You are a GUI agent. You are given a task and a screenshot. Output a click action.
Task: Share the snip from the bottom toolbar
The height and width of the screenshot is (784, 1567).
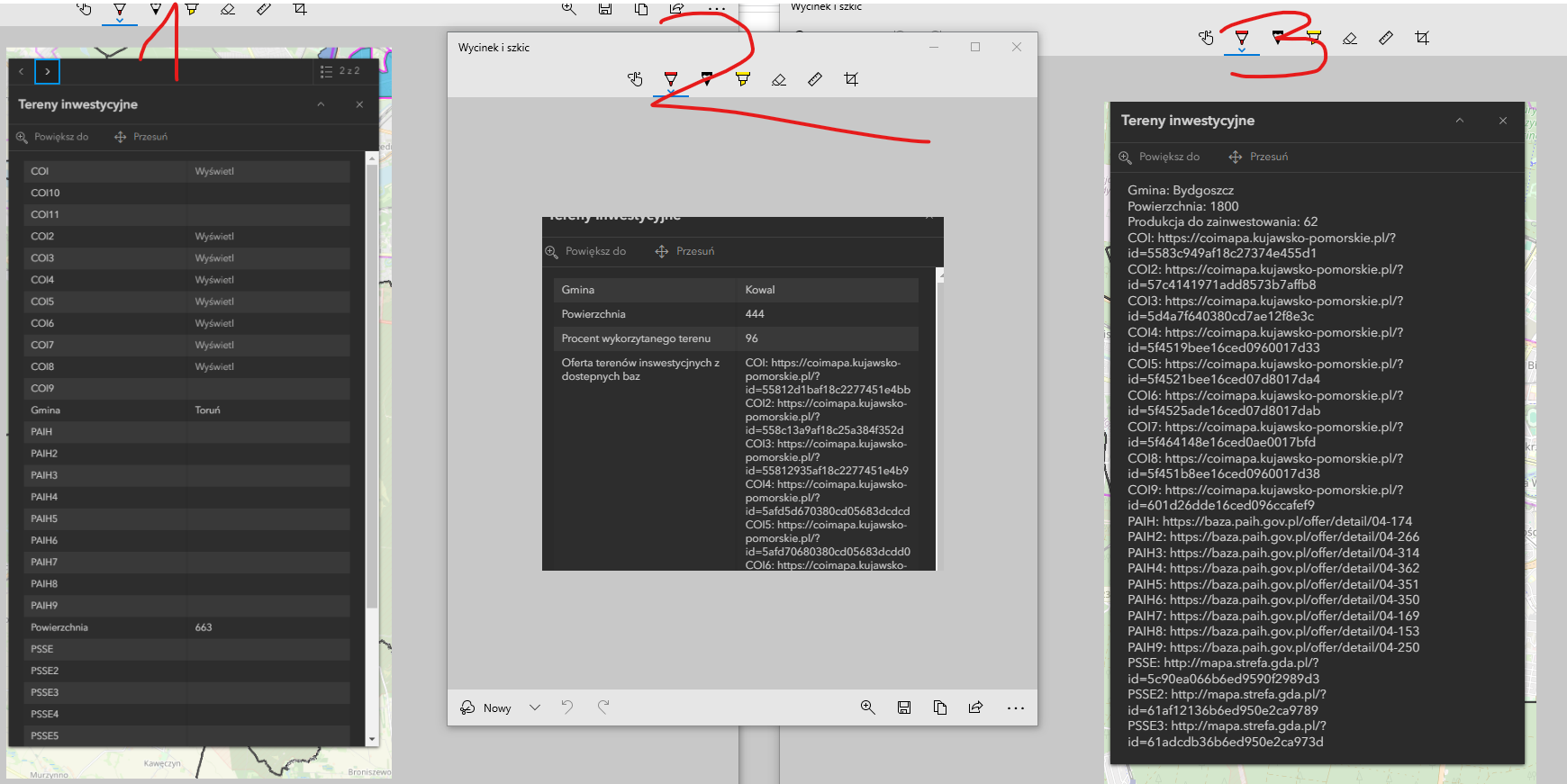point(975,707)
